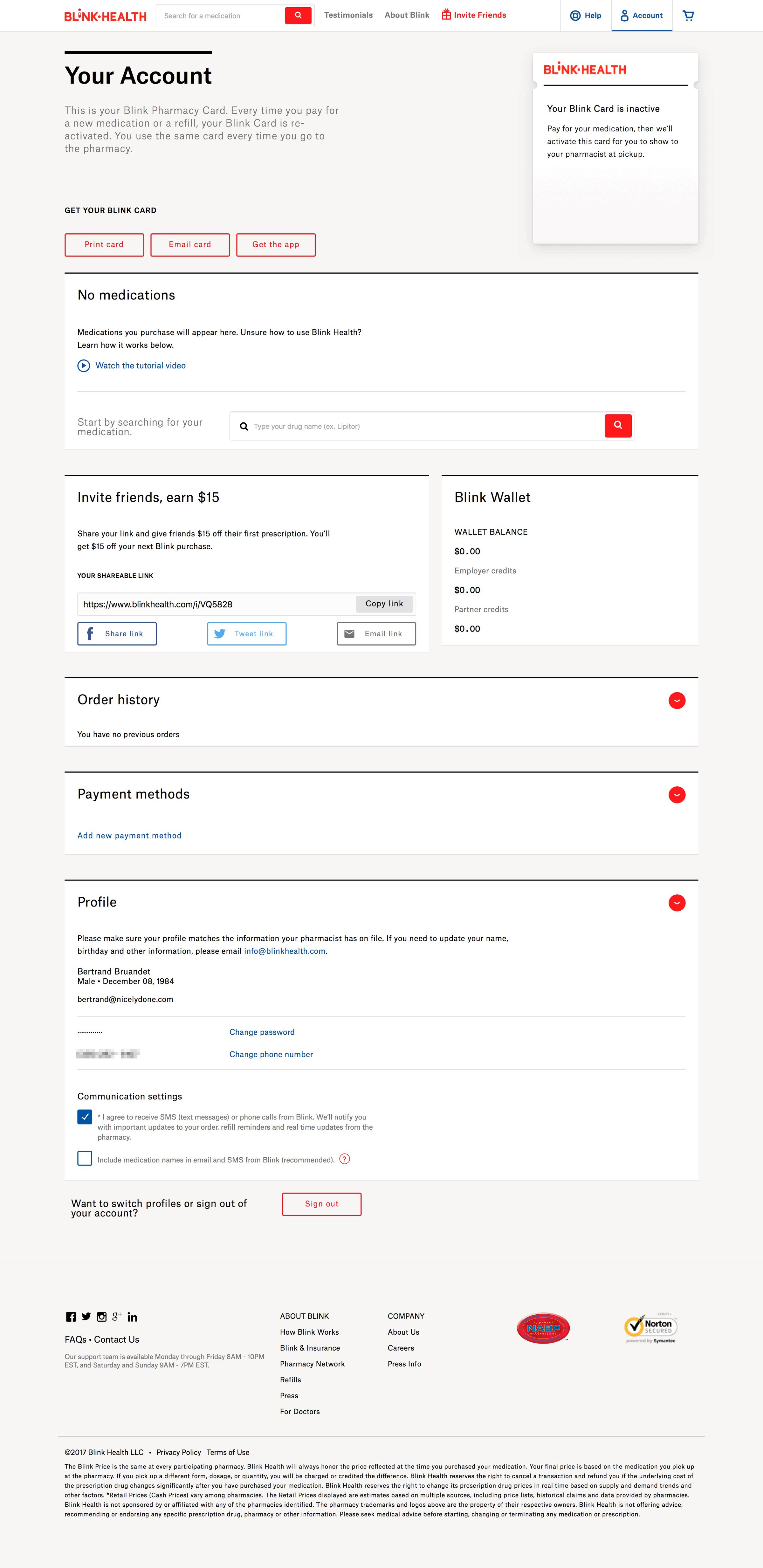This screenshot has width=763, height=1568.
Task: Open Refills footer link
Action: coord(291,1379)
